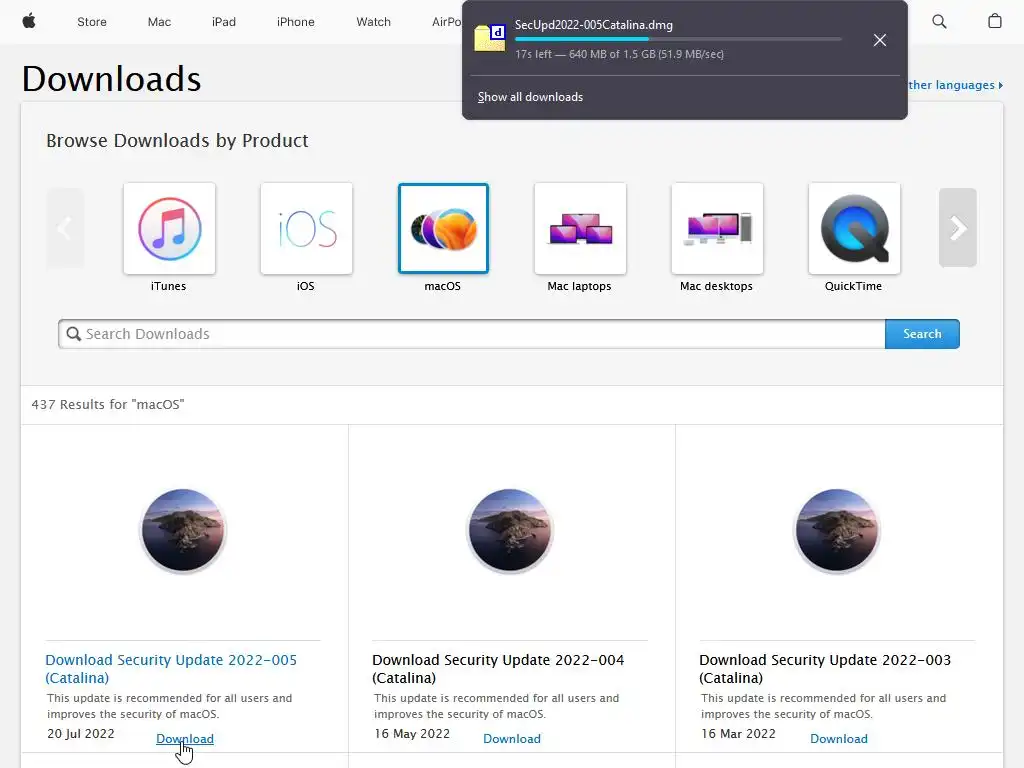
Task: Click the Catalina image for Security Update 2022-004
Action: [510, 530]
